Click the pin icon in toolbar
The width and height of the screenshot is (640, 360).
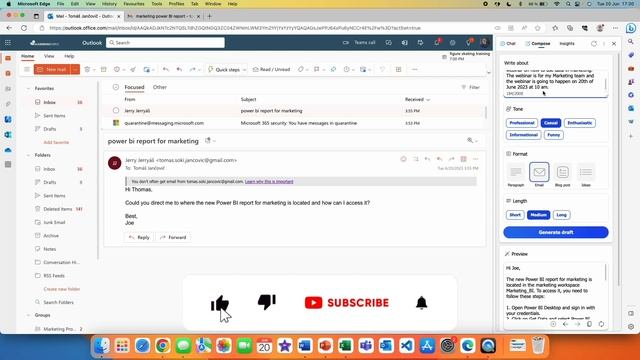(x=333, y=69)
